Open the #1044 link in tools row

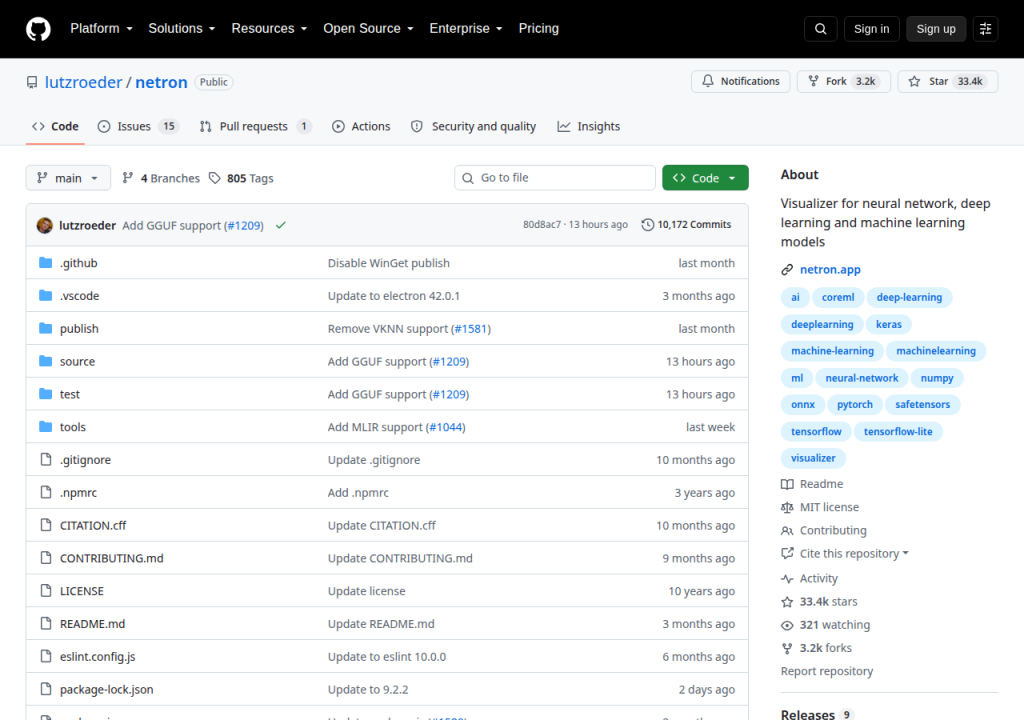445,427
